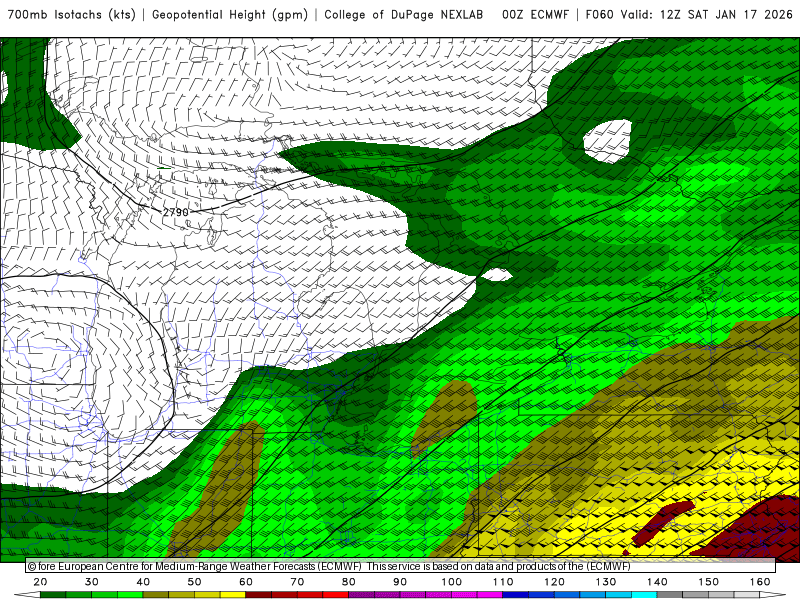Click the '40' color scale label
The height and width of the screenshot is (600, 800).
[143, 582]
